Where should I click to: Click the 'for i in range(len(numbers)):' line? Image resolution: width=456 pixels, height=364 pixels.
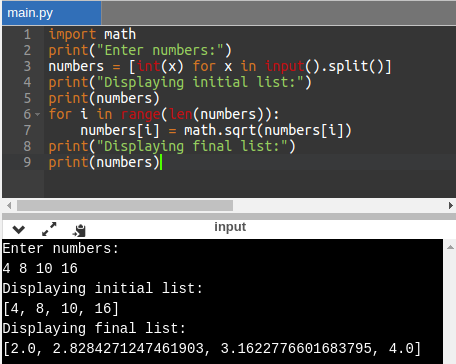(164, 114)
